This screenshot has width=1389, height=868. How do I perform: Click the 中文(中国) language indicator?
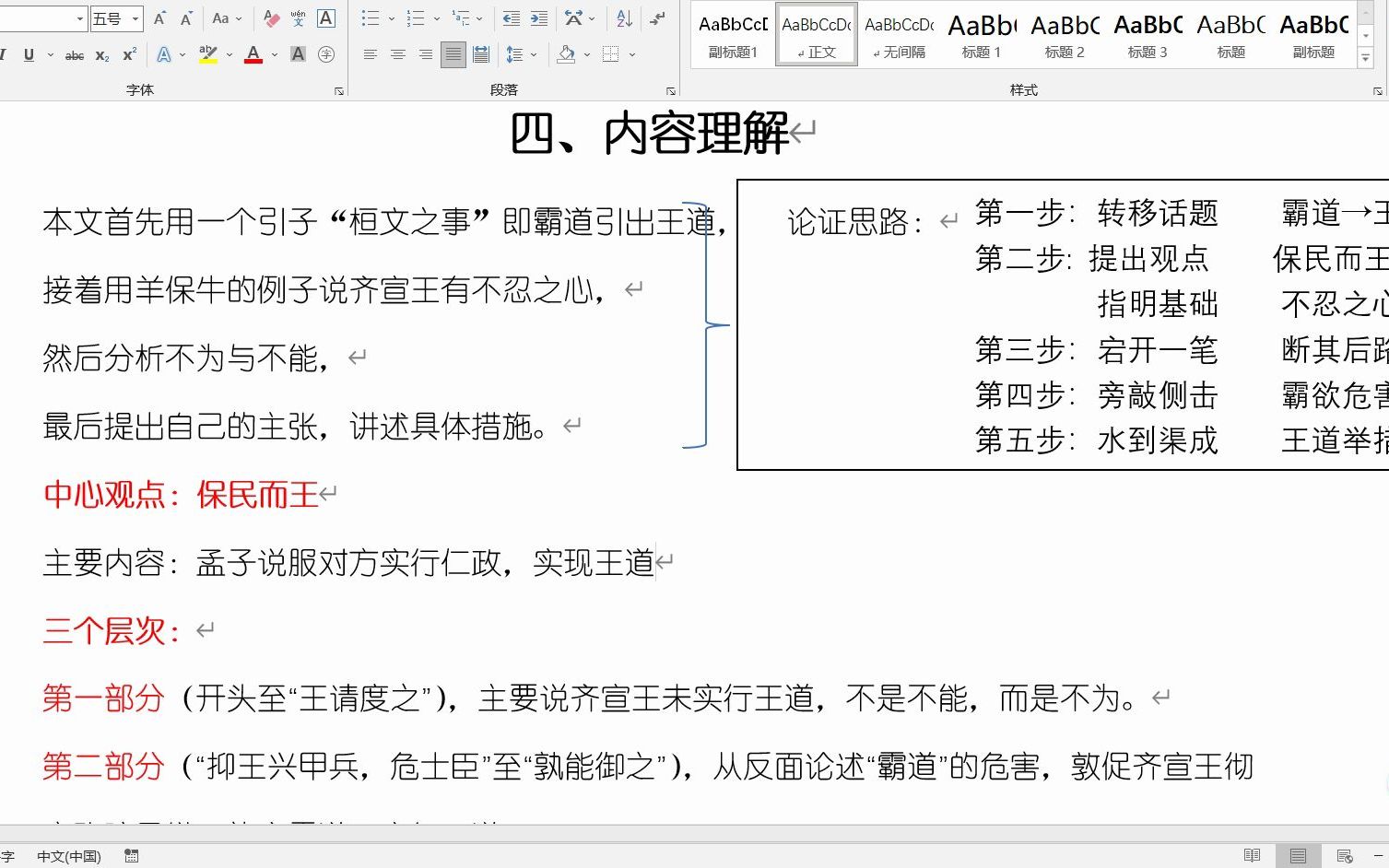tap(69, 856)
